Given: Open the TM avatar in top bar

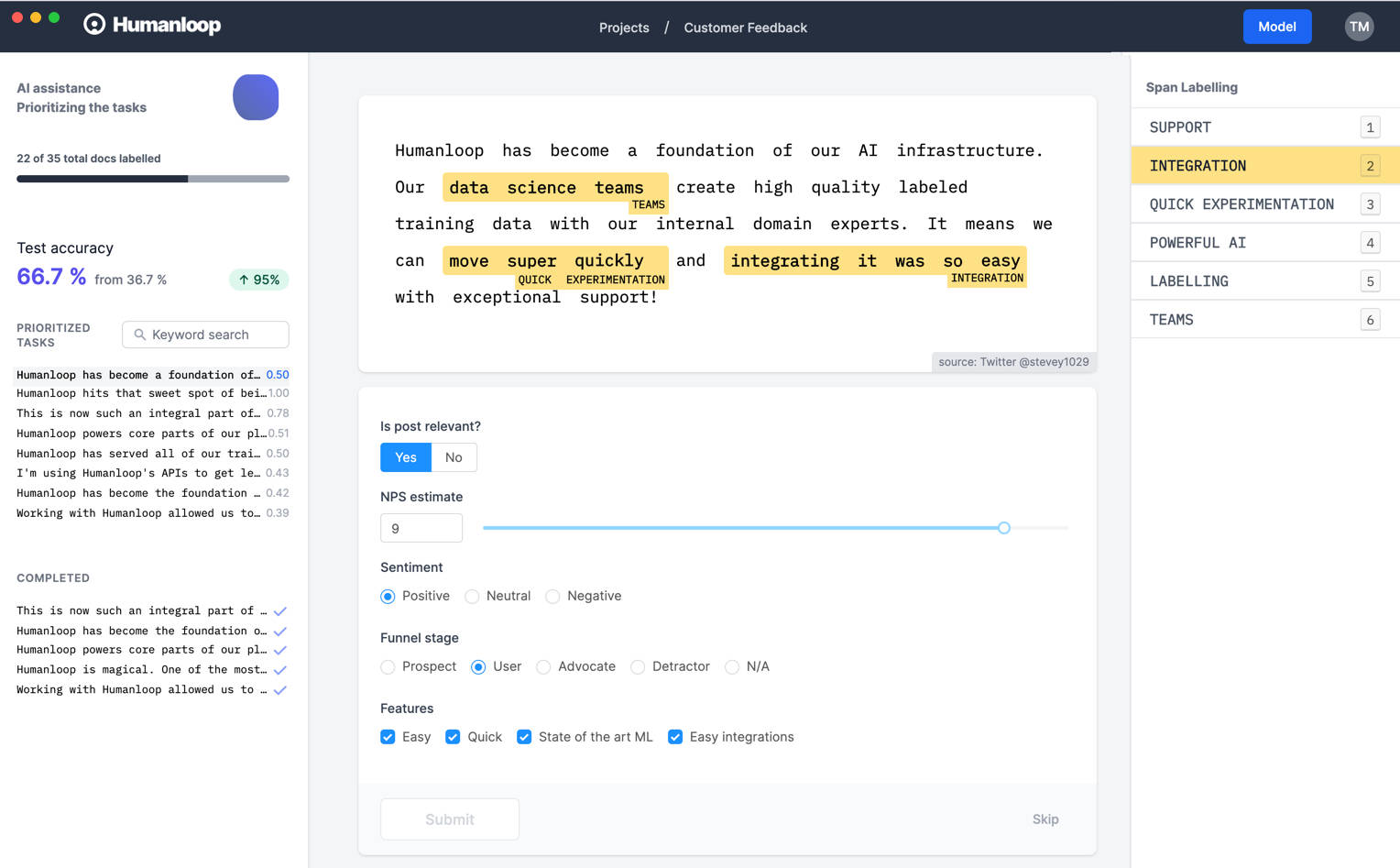Looking at the screenshot, I should [1359, 27].
